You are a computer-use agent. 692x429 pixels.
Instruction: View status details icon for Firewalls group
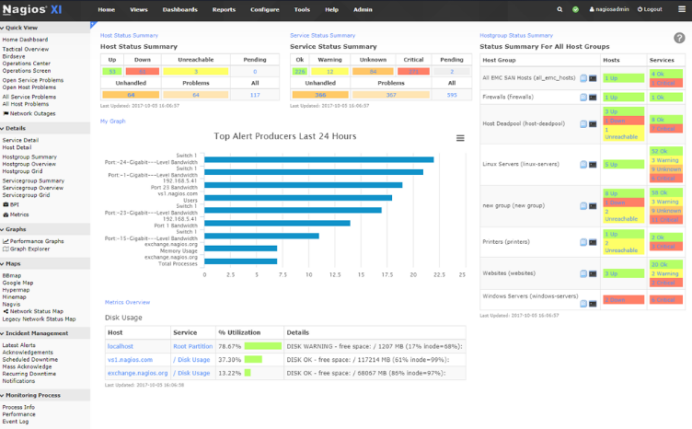583,97
